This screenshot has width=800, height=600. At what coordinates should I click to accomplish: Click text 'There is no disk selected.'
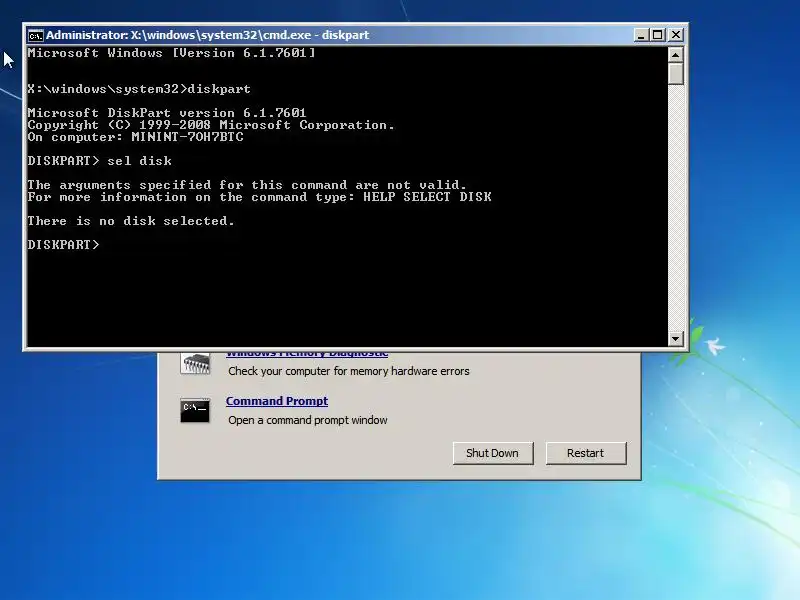click(131, 221)
